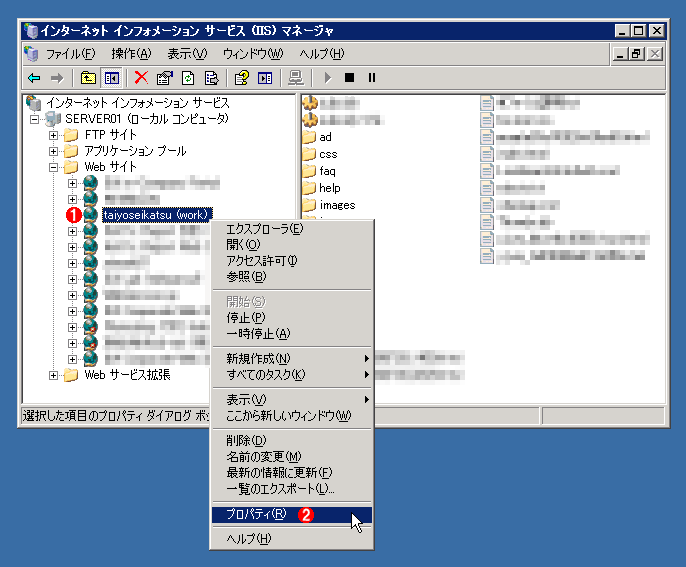Click the Back arrow toolbar icon
Viewport: 686px width, 567px height.
coord(34,78)
